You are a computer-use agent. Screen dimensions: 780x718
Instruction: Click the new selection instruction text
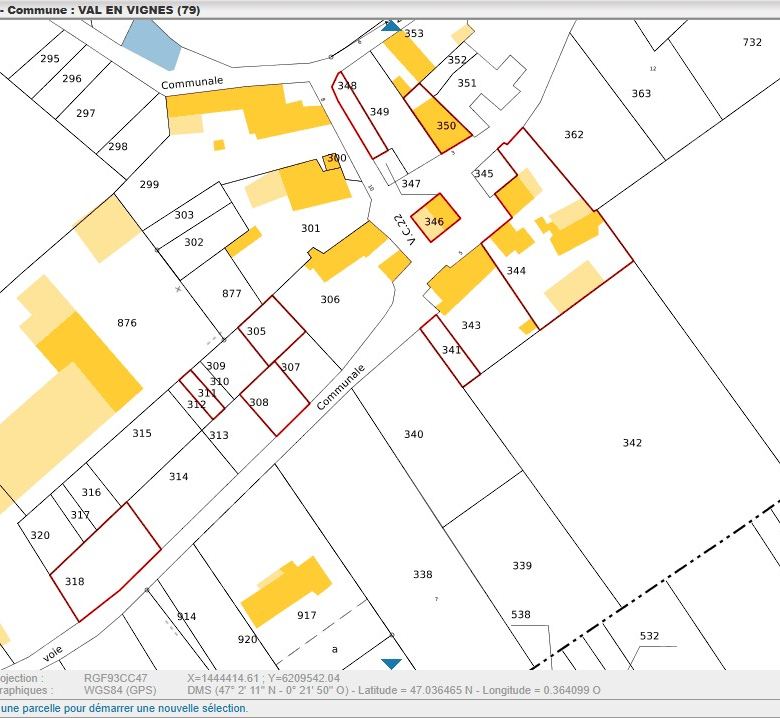click(123, 708)
